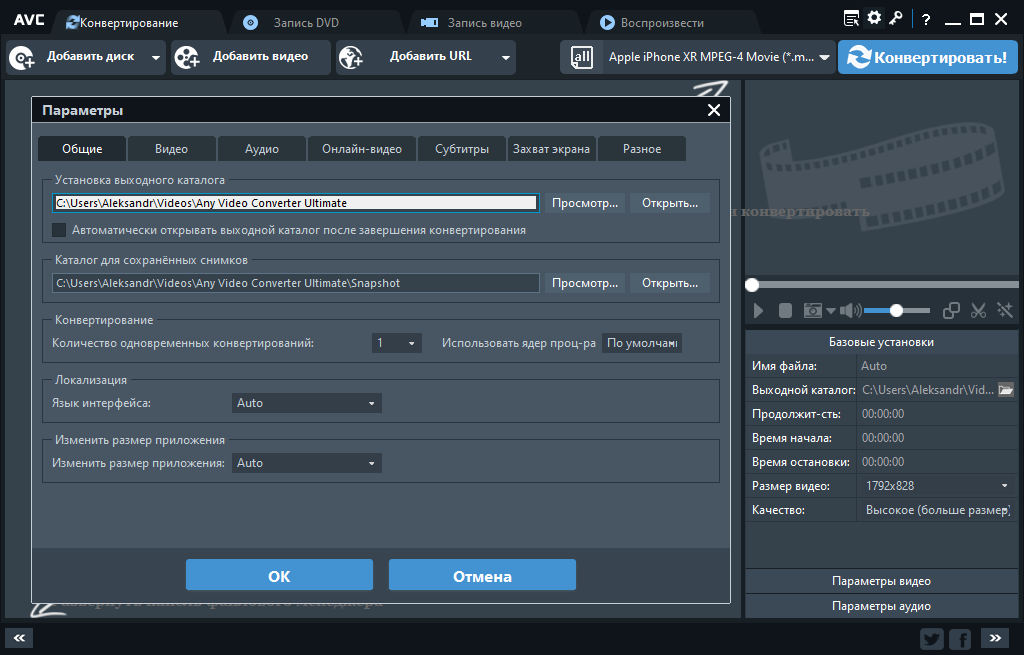This screenshot has width=1024, height=655.
Task: Click the Время остановки value 00:00:00
Action: coord(883,462)
